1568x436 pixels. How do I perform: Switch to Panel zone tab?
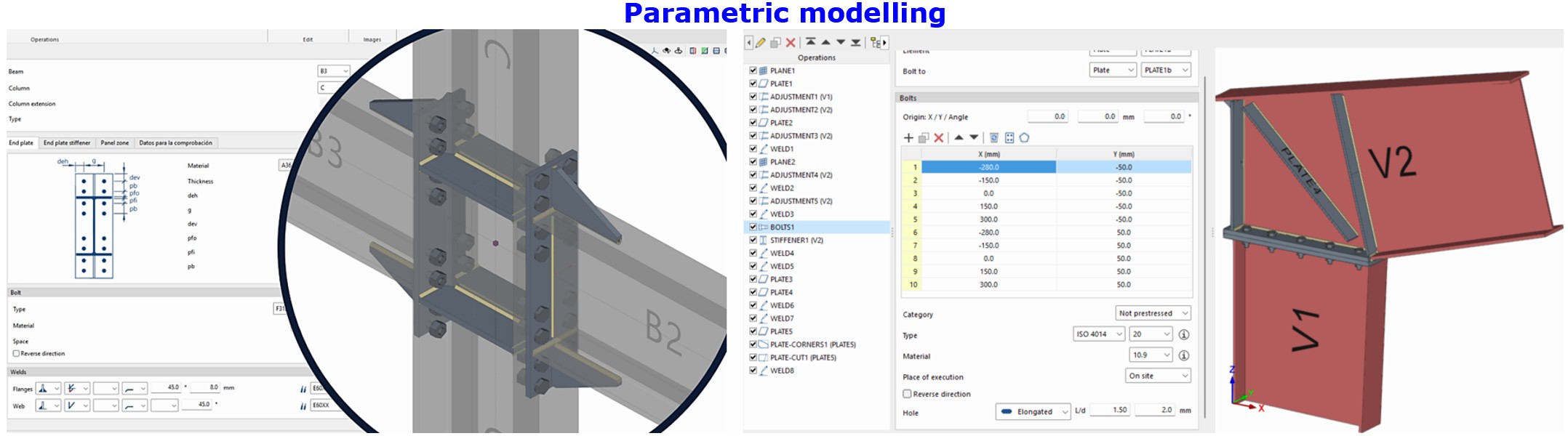click(115, 143)
